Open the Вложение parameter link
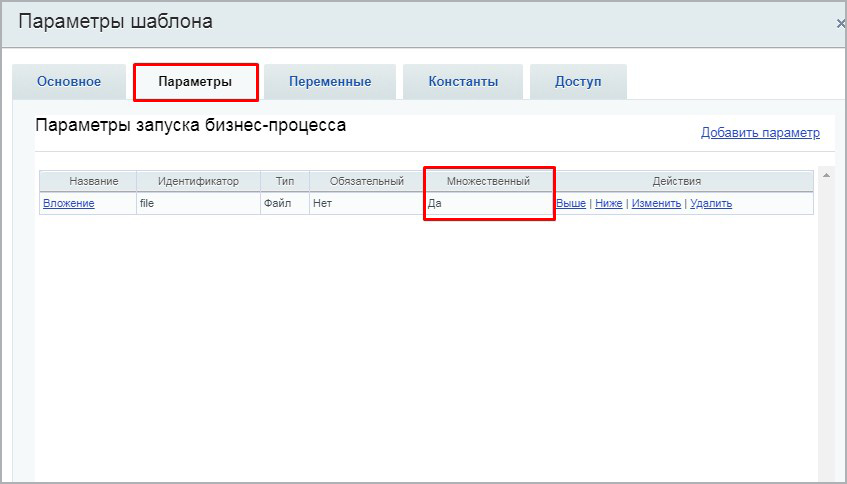This screenshot has height=484, width=847. tap(68, 204)
